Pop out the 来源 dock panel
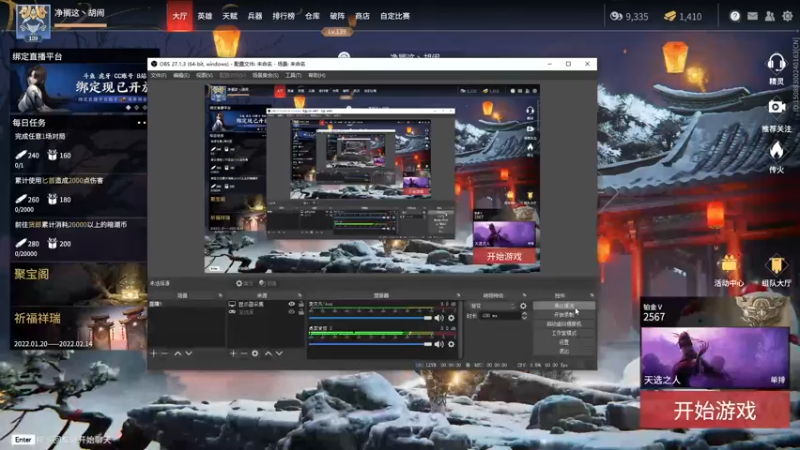Image resolution: width=800 pixels, height=450 pixels. (x=299, y=295)
